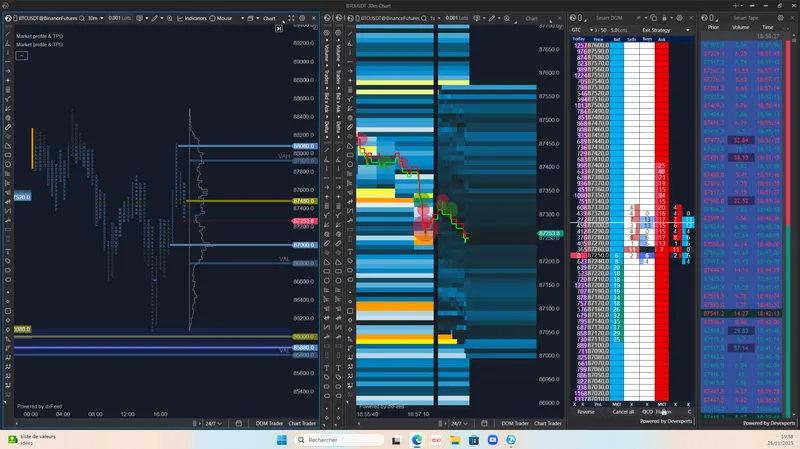The image size is (800, 449).
Task: Expand the pencil tool dropdown in left chart
Action: [162, 18]
